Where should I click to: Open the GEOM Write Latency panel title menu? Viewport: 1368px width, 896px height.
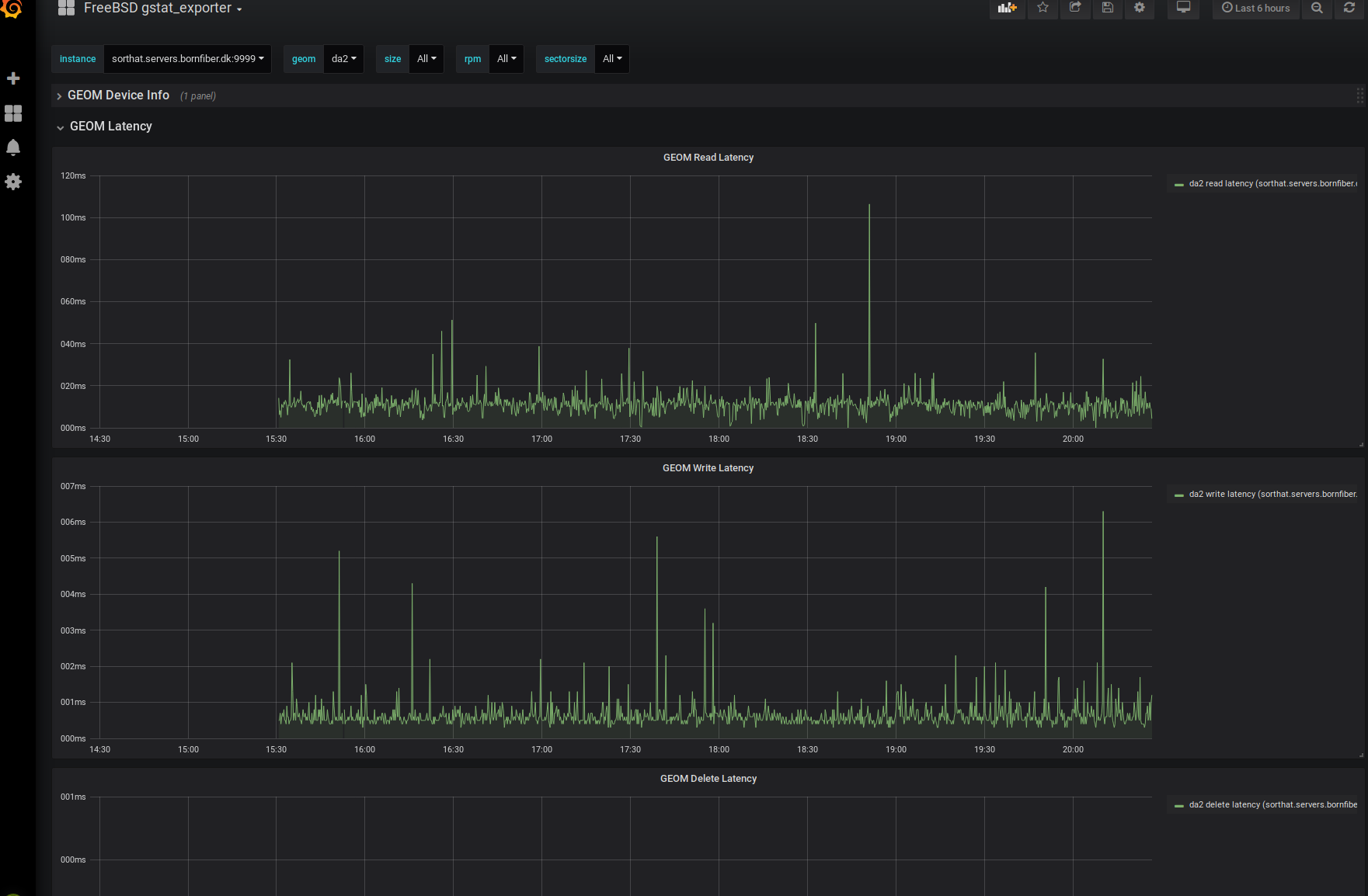coord(708,468)
